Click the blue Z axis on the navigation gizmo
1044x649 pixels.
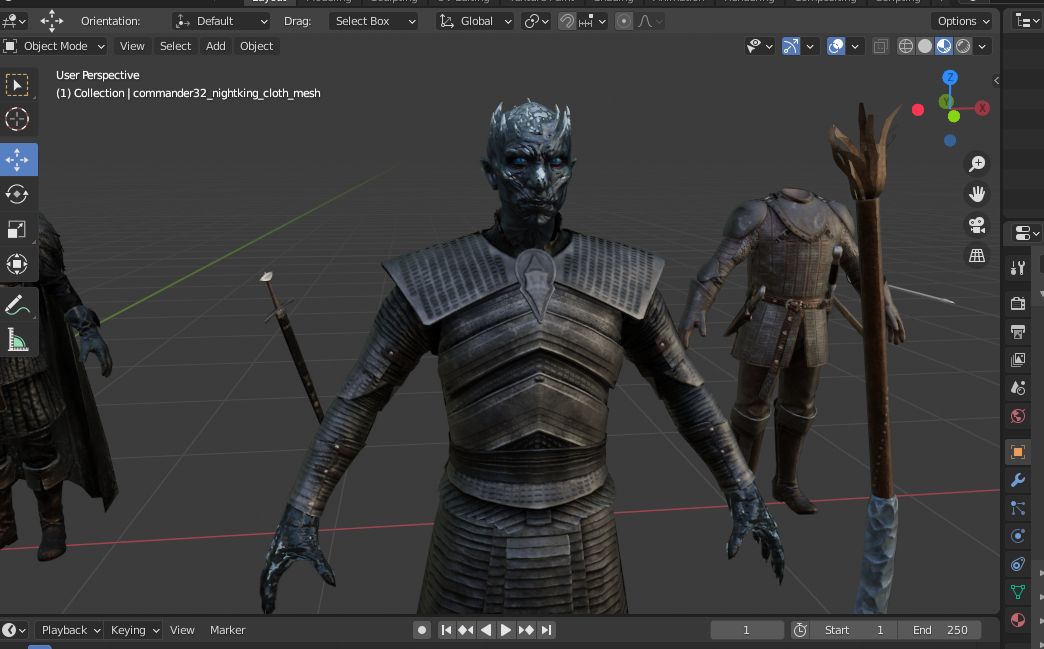click(950, 77)
